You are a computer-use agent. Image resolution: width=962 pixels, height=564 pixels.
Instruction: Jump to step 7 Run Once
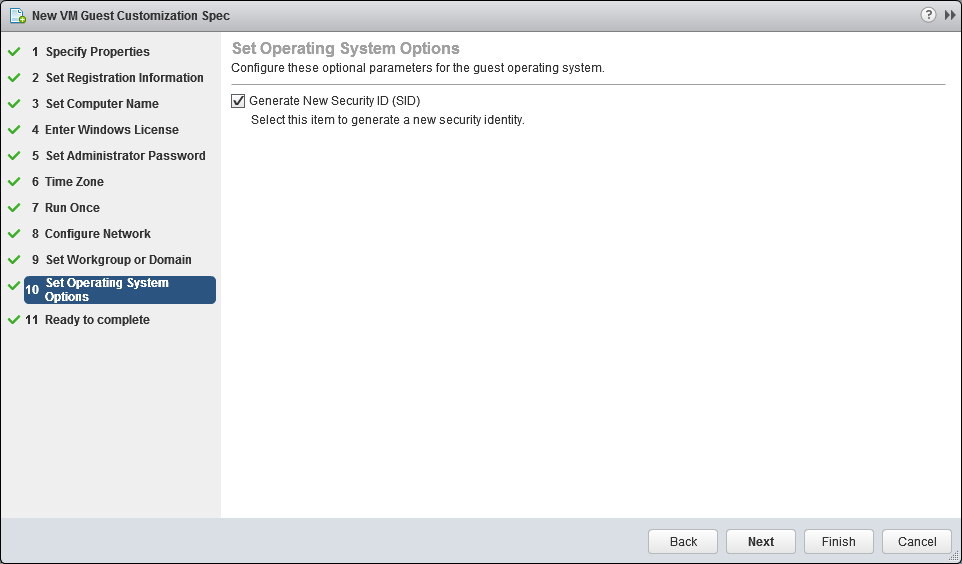click(x=66, y=207)
